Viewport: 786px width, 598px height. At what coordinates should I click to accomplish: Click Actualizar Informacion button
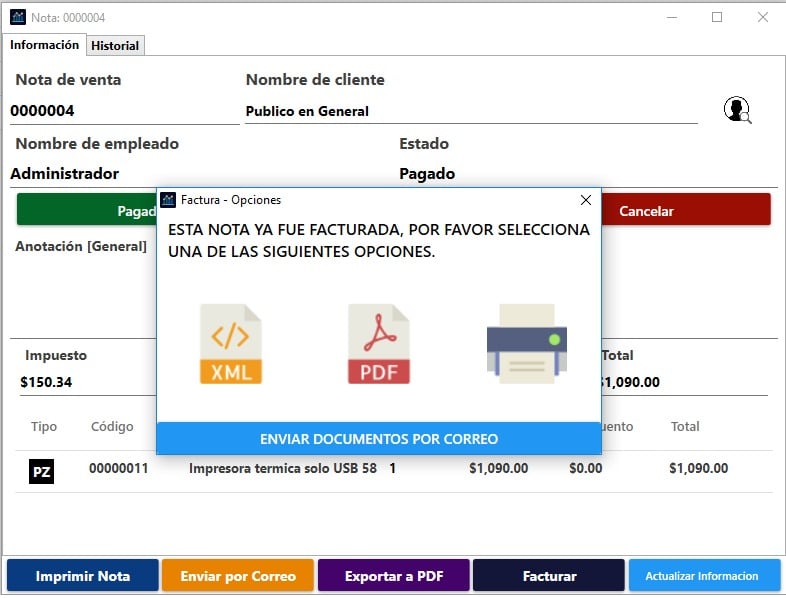pos(704,576)
